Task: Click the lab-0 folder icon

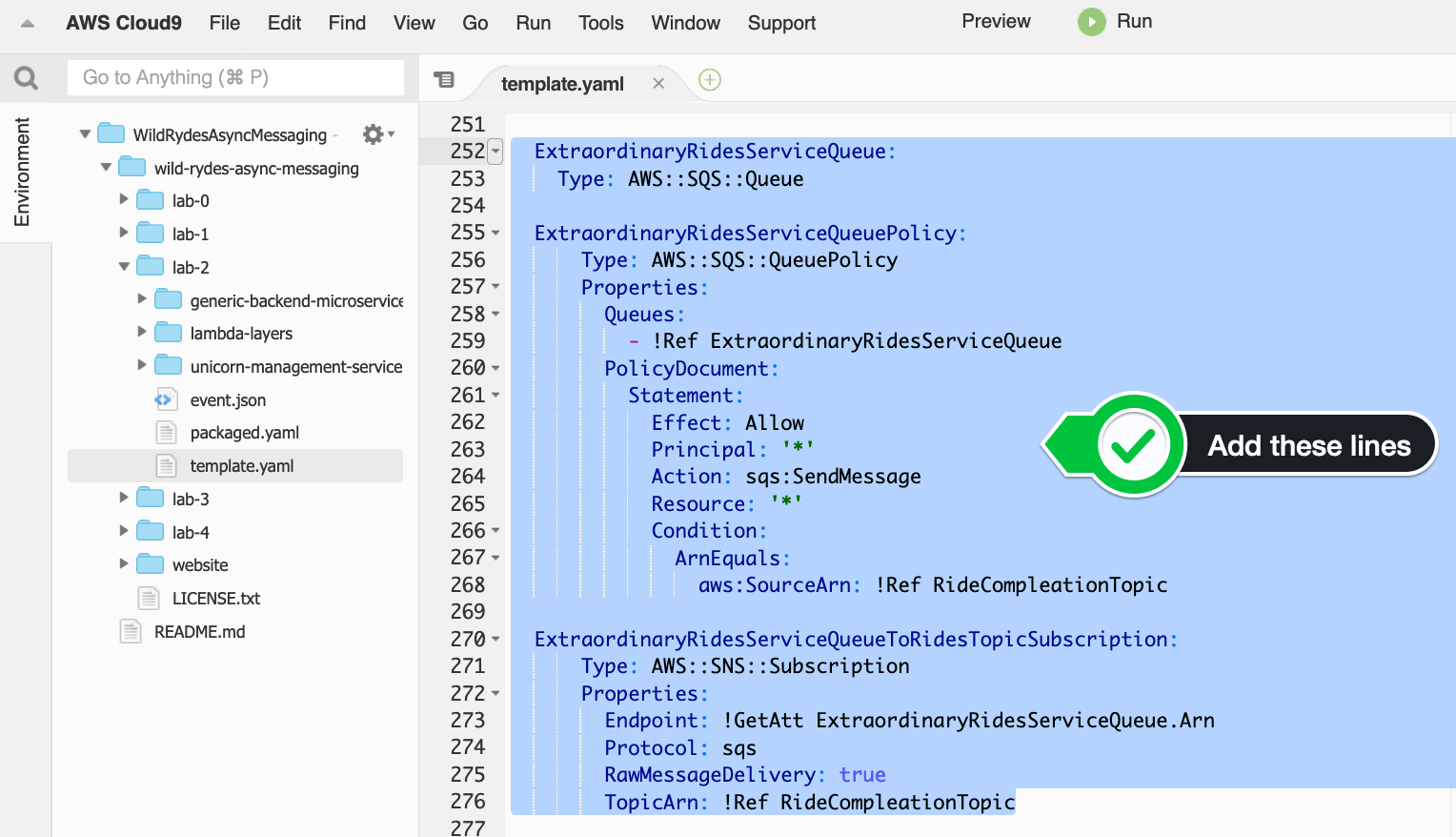Action: pyautogui.click(x=151, y=200)
